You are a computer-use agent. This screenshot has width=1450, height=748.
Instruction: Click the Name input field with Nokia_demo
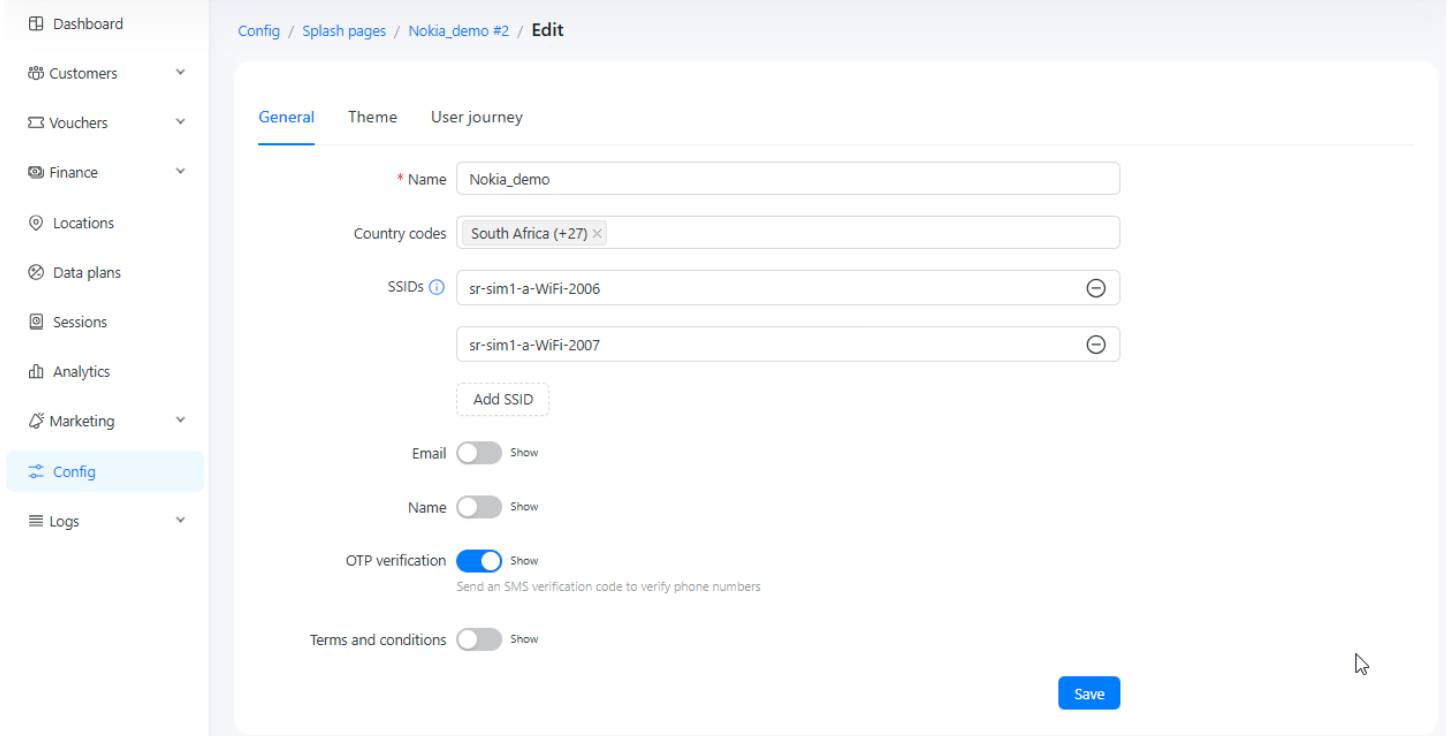pos(788,179)
